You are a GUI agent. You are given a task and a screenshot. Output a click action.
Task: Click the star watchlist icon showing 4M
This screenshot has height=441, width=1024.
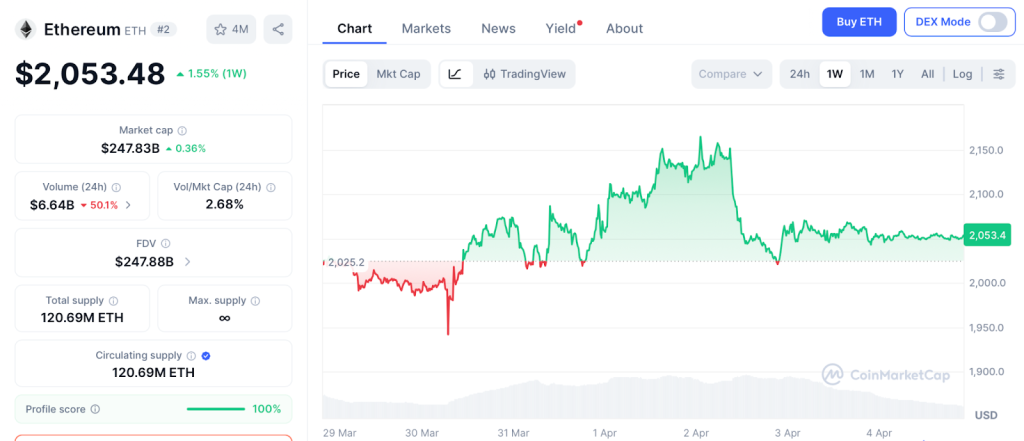[230, 29]
